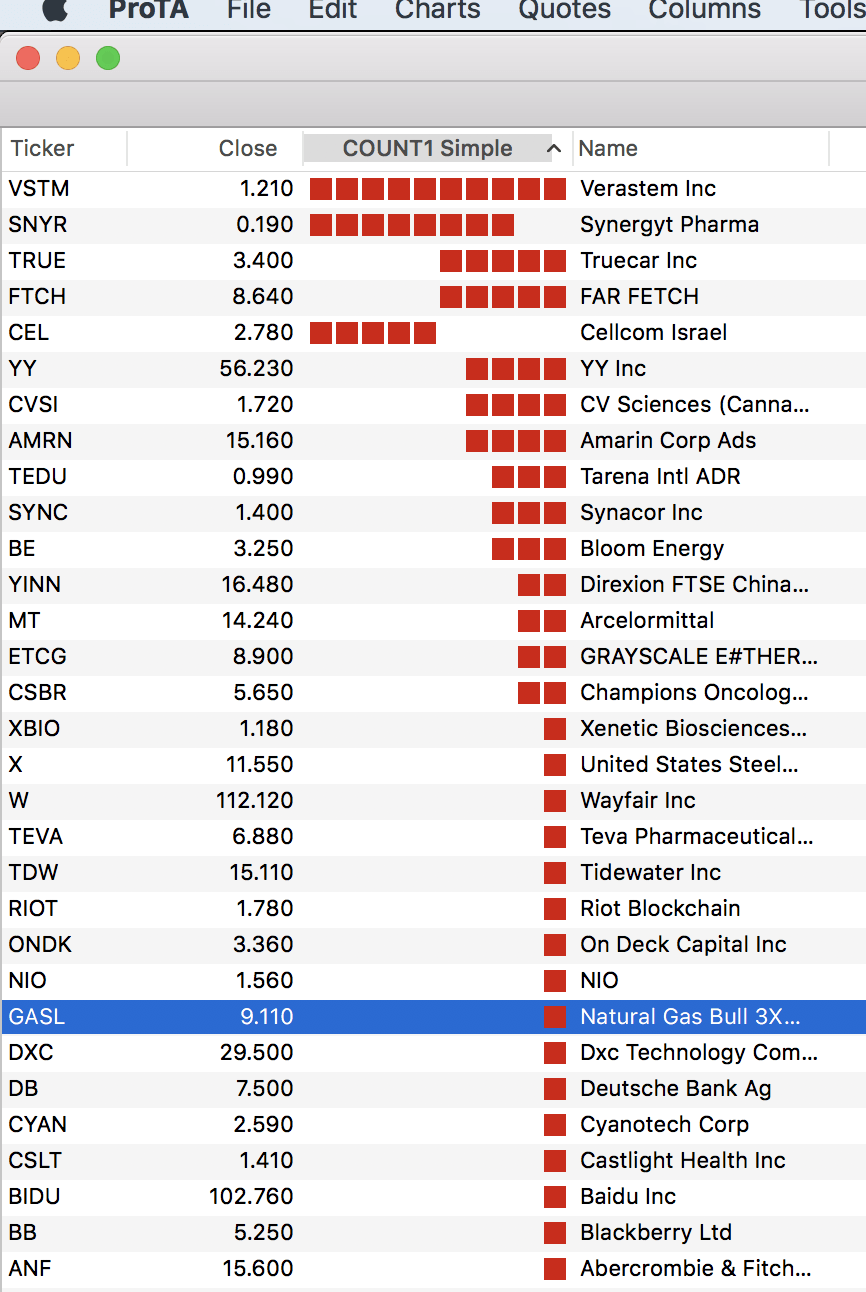Click the close price 29.500
This screenshot has height=1292, width=866.
256,1052
